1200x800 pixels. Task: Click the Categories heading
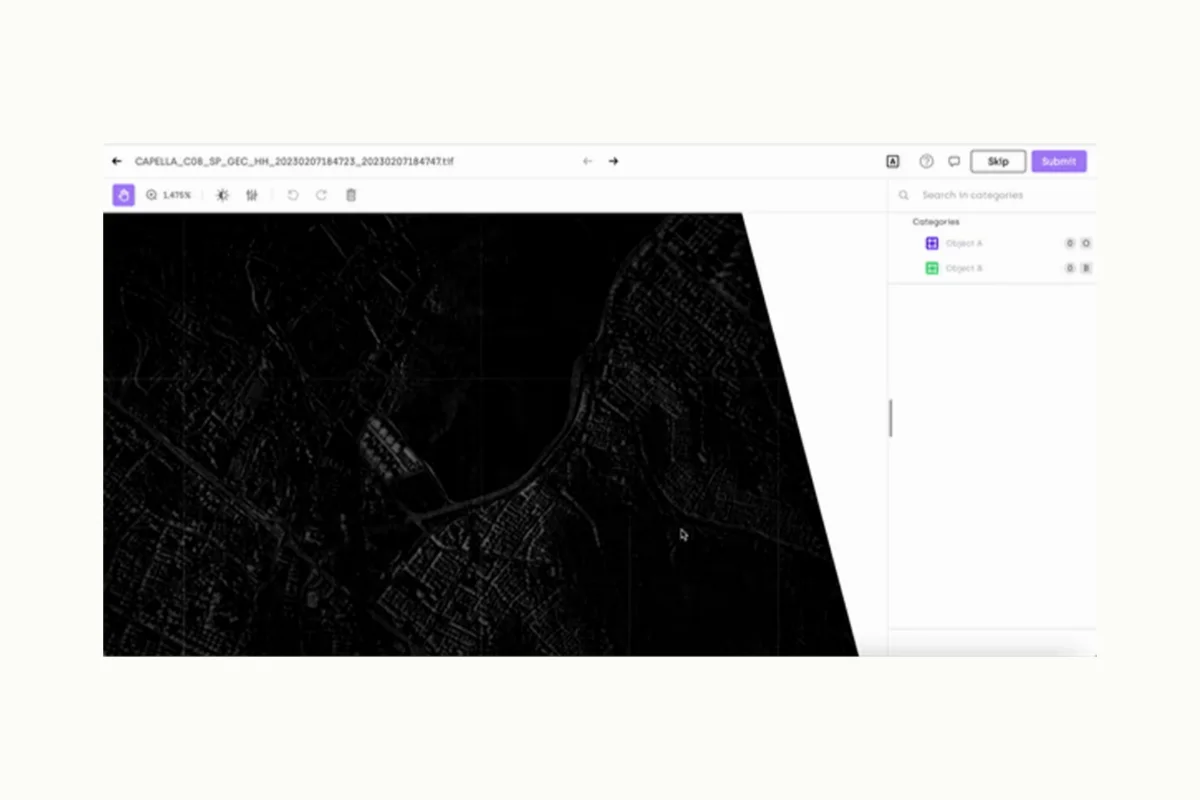936,222
